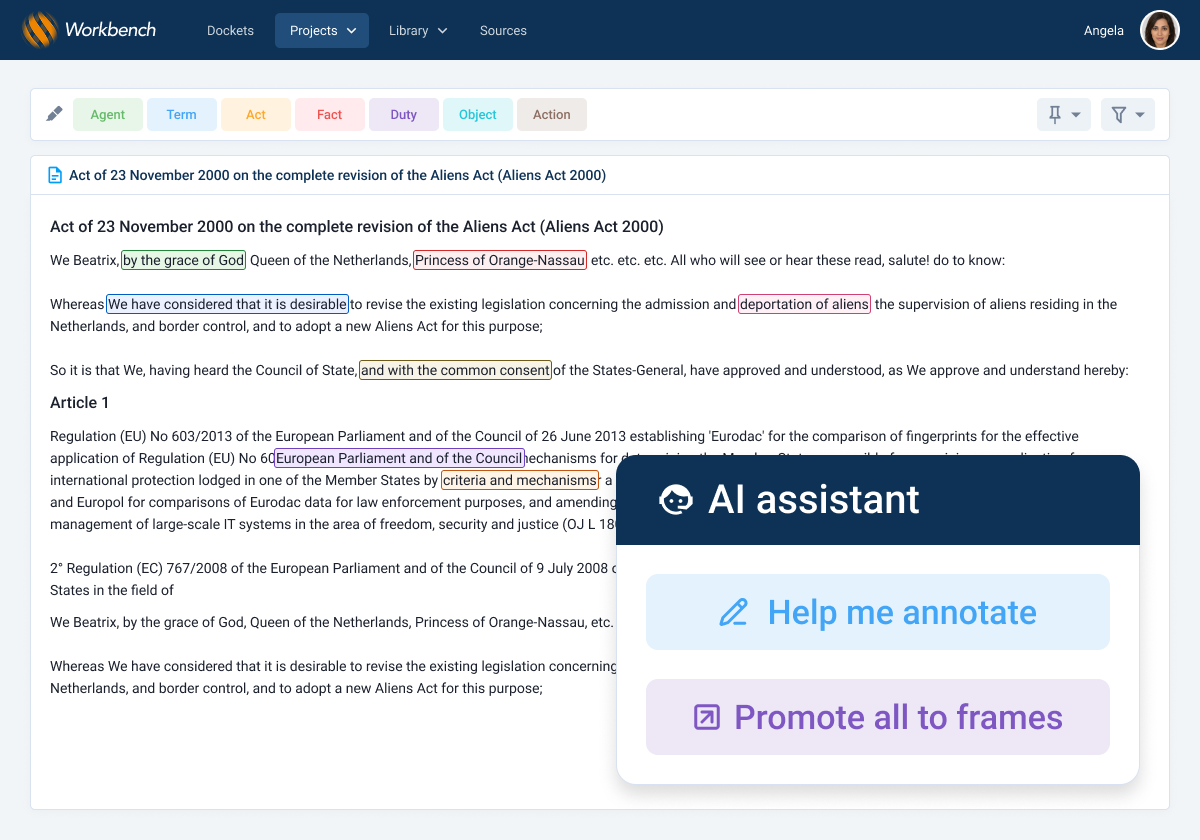Click the document icon beside the Act title
The width and height of the screenshot is (1200, 840).
(x=55, y=175)
